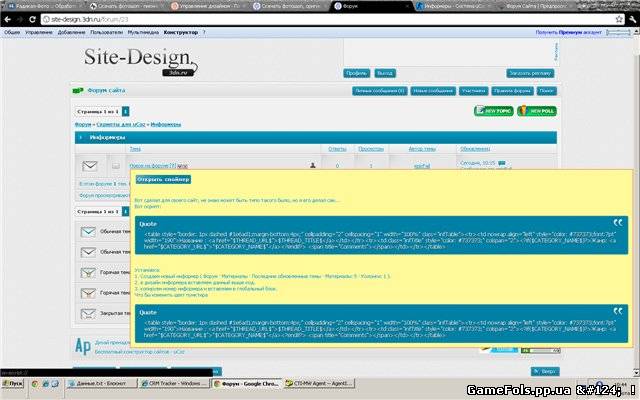The height and width of the screenshot is (400, 640).
Task: Open Новые сообщения button
Action: pos(433,91)
